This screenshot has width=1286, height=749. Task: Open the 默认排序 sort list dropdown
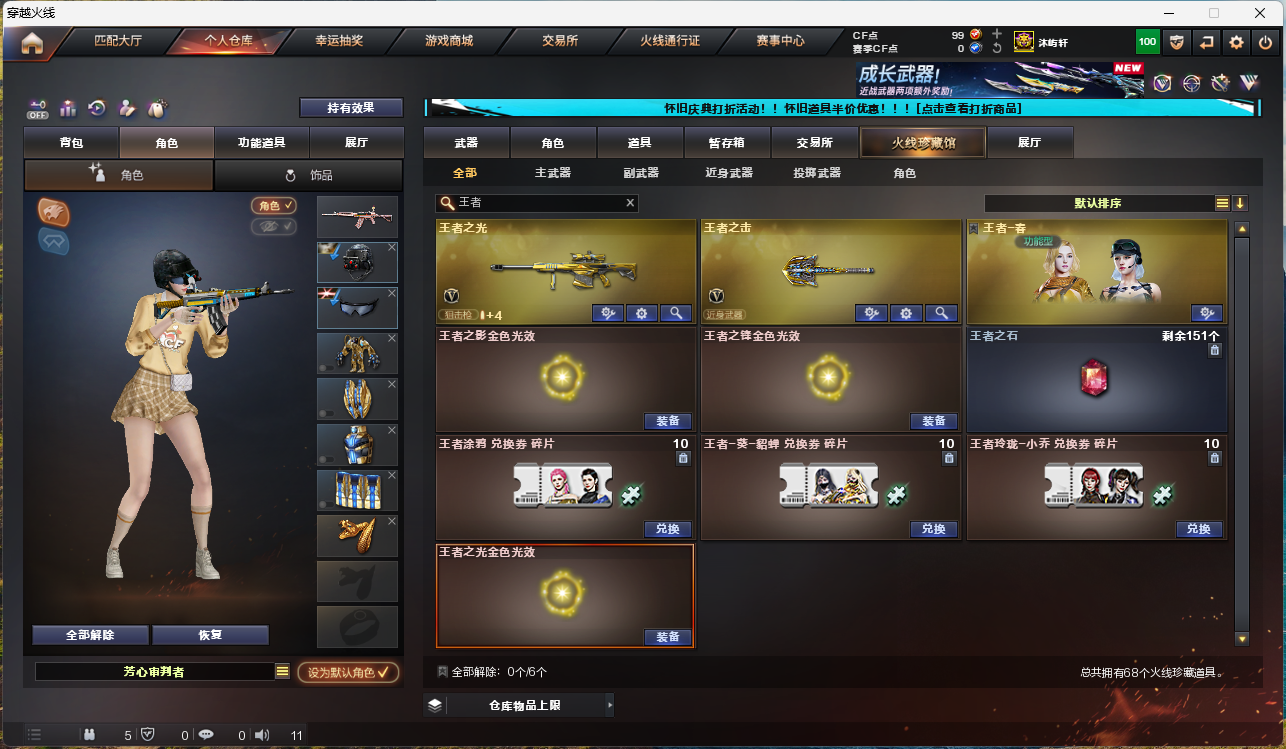click(x=1222, y=203)
